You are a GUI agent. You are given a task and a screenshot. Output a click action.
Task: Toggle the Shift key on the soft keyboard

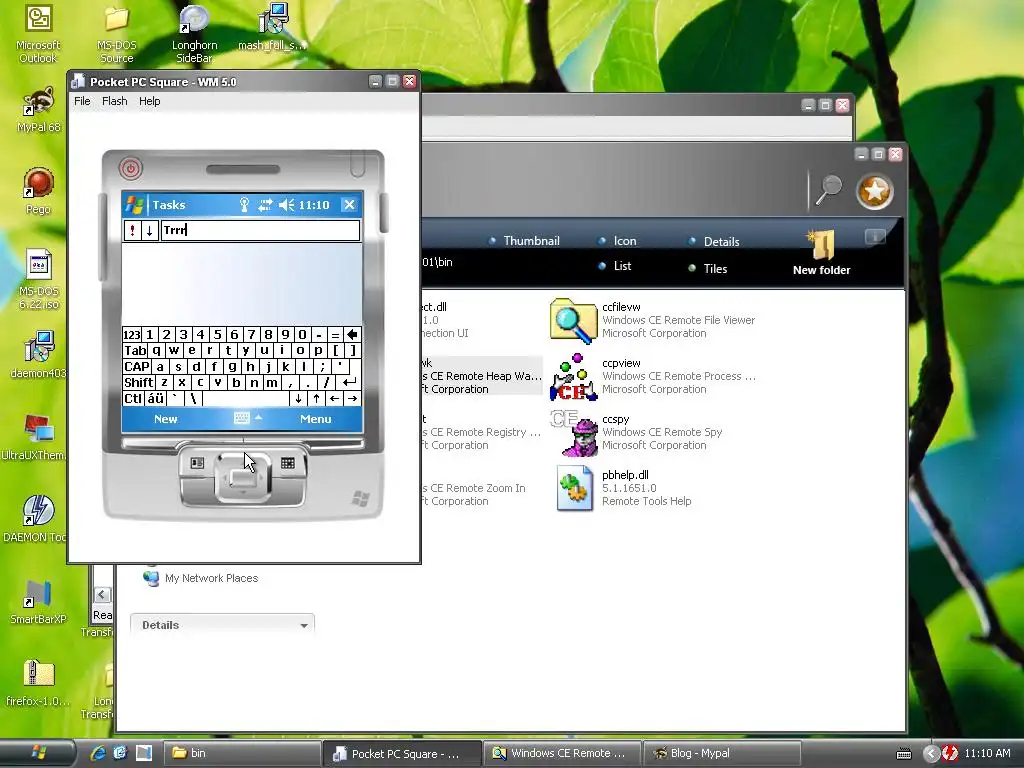pyautogui.click(x=138, y=383)
